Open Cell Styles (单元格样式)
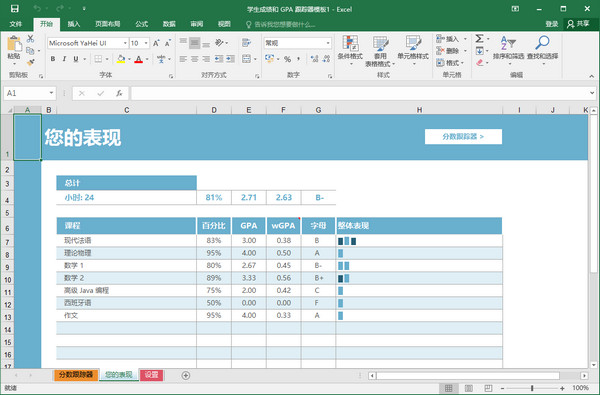 pos(413,50)
